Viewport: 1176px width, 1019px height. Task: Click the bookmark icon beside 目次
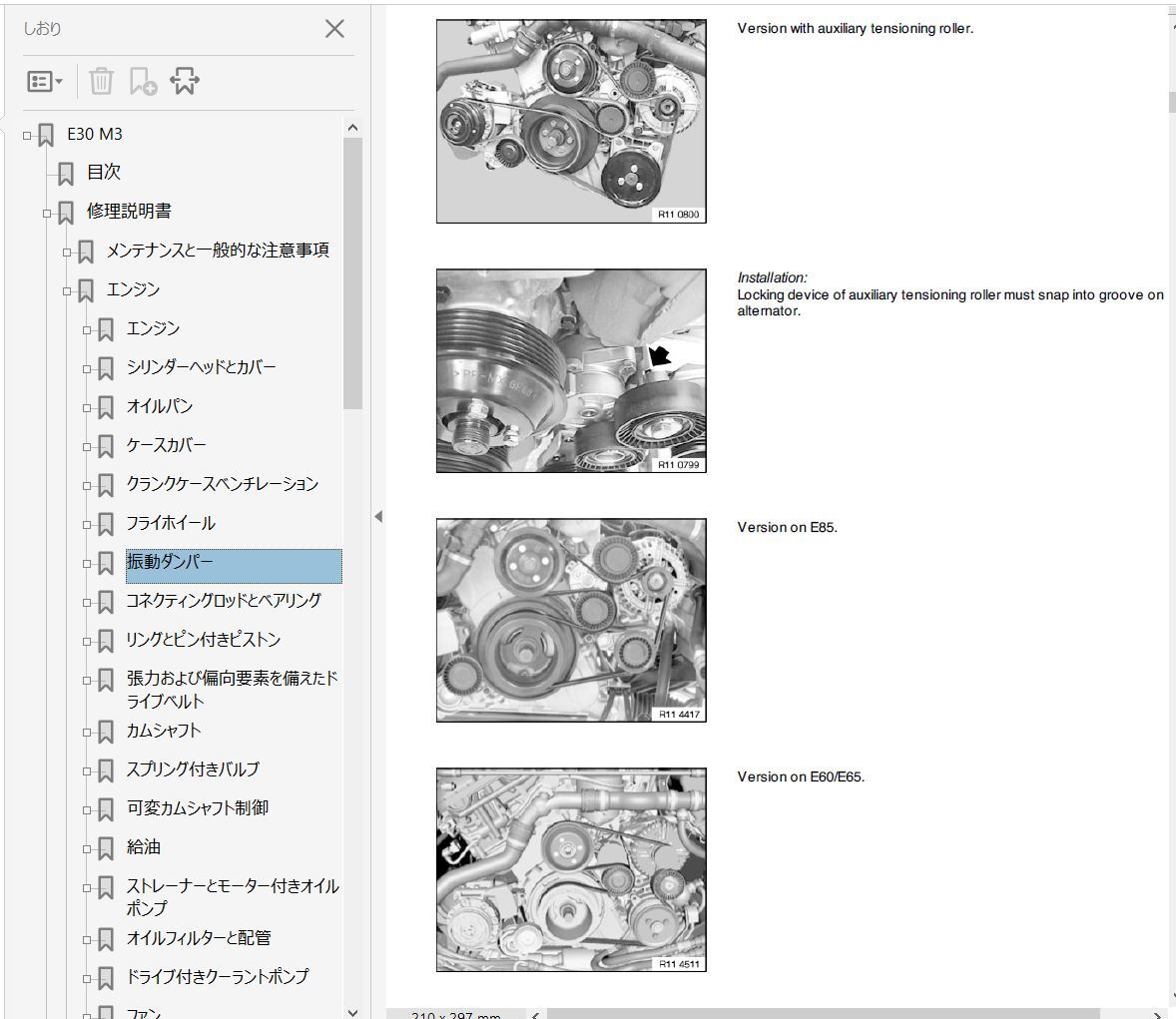point(66,174)
